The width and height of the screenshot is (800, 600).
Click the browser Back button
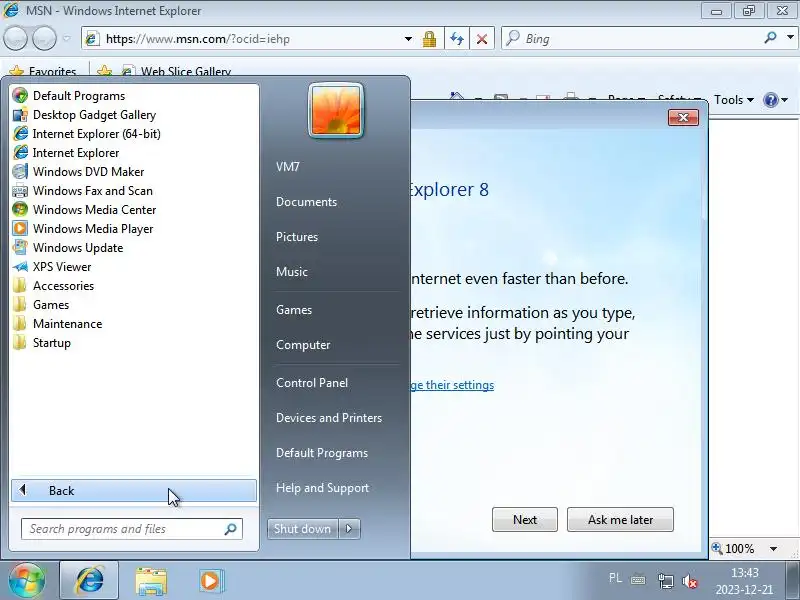(15, 38)
